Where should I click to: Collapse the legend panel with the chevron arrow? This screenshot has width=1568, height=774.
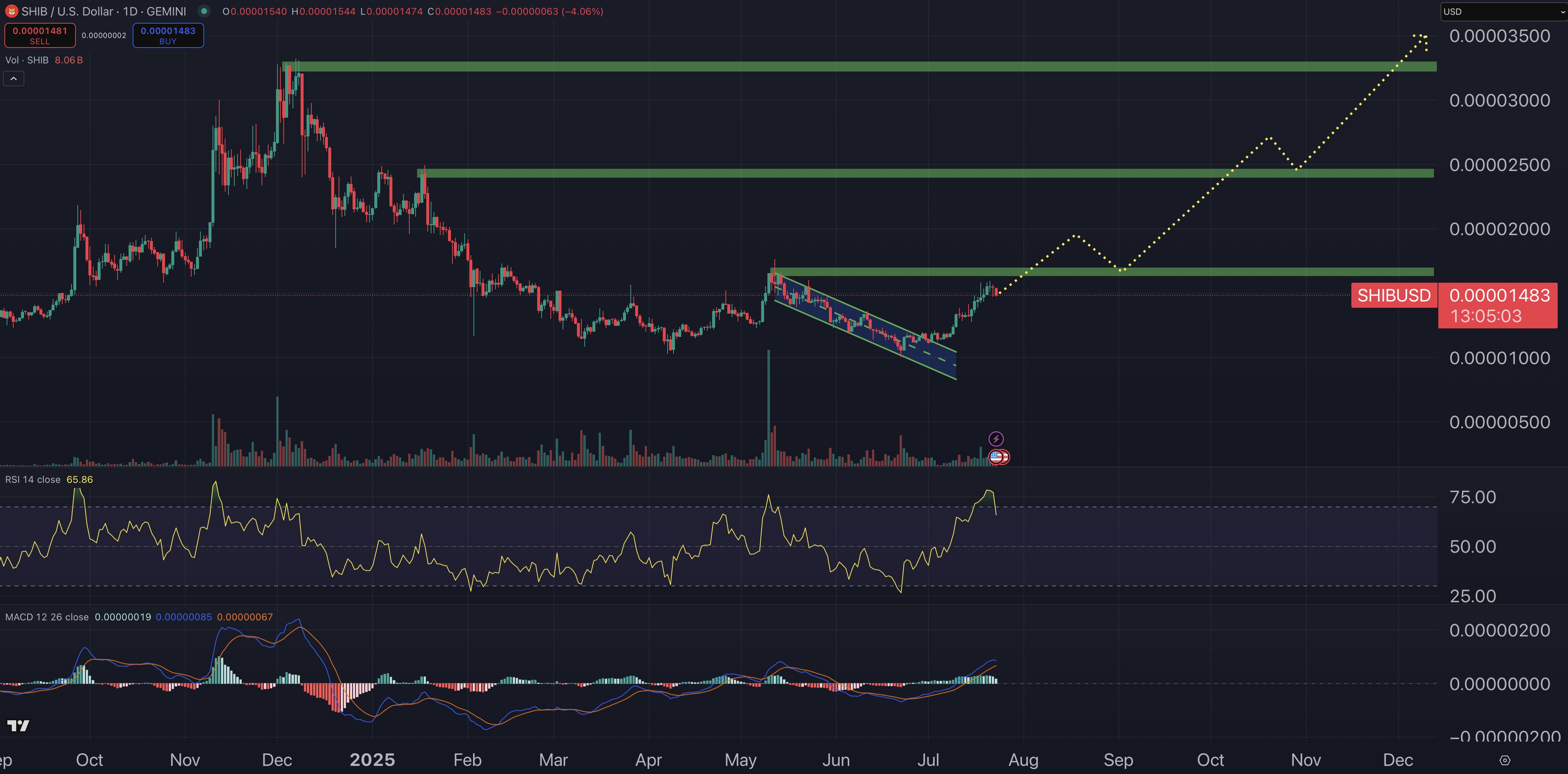click(x=13, y=78)
